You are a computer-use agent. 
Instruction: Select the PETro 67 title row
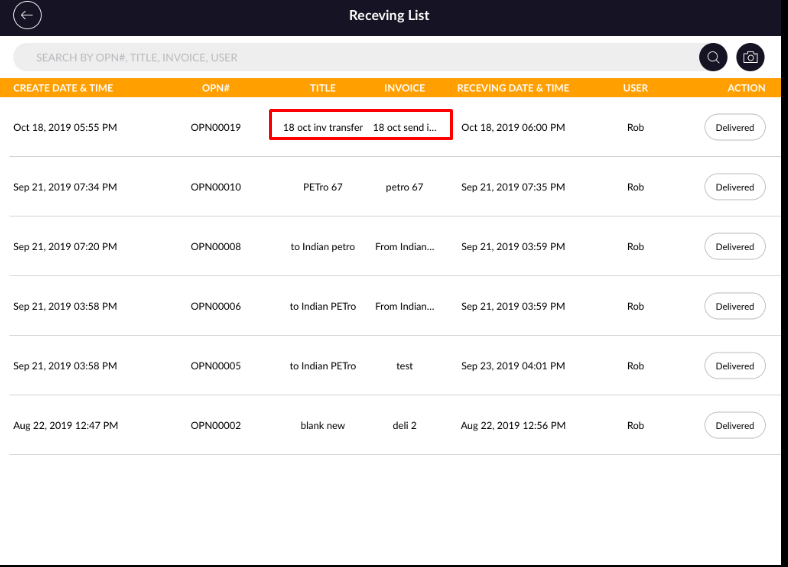point(323,187)
